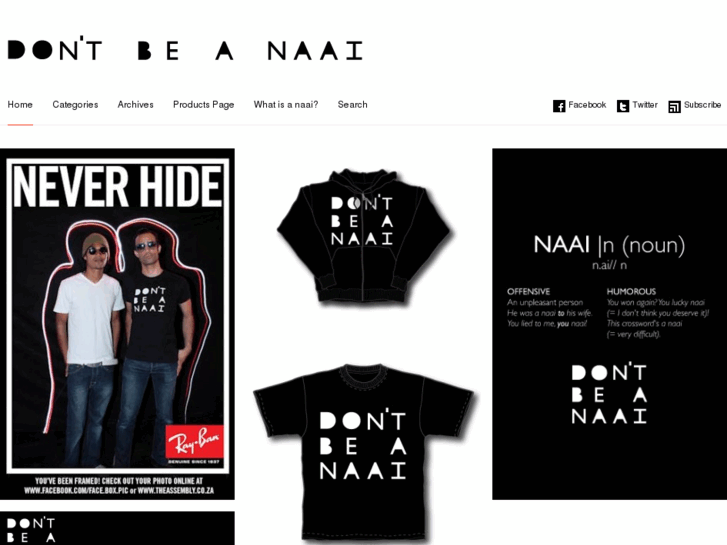Click the Facebook icon in header
The width and height of the screenshot is (727, 545).
(x=559, y=106)
